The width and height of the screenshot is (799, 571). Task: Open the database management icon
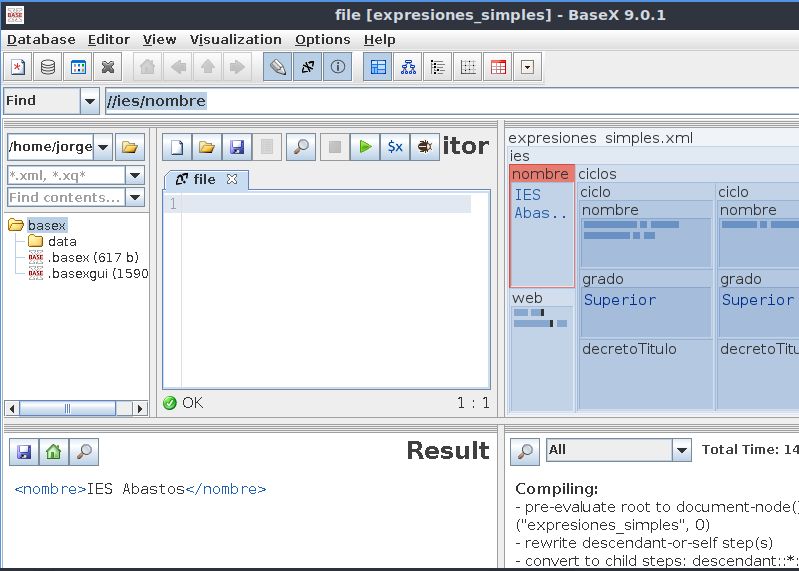click(x=47, y=68)
